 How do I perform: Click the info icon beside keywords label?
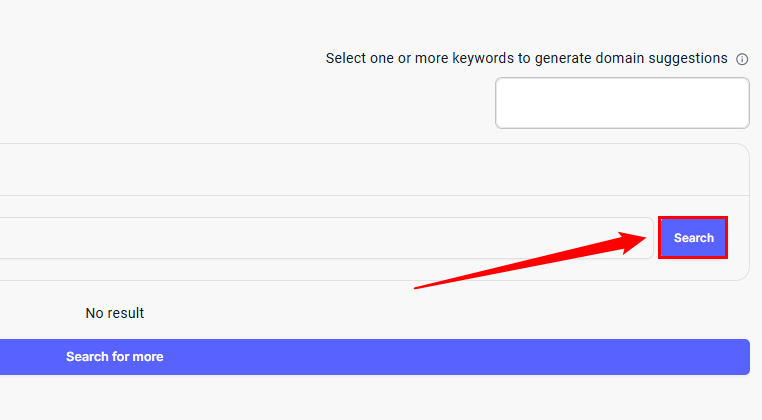[742, 59]
